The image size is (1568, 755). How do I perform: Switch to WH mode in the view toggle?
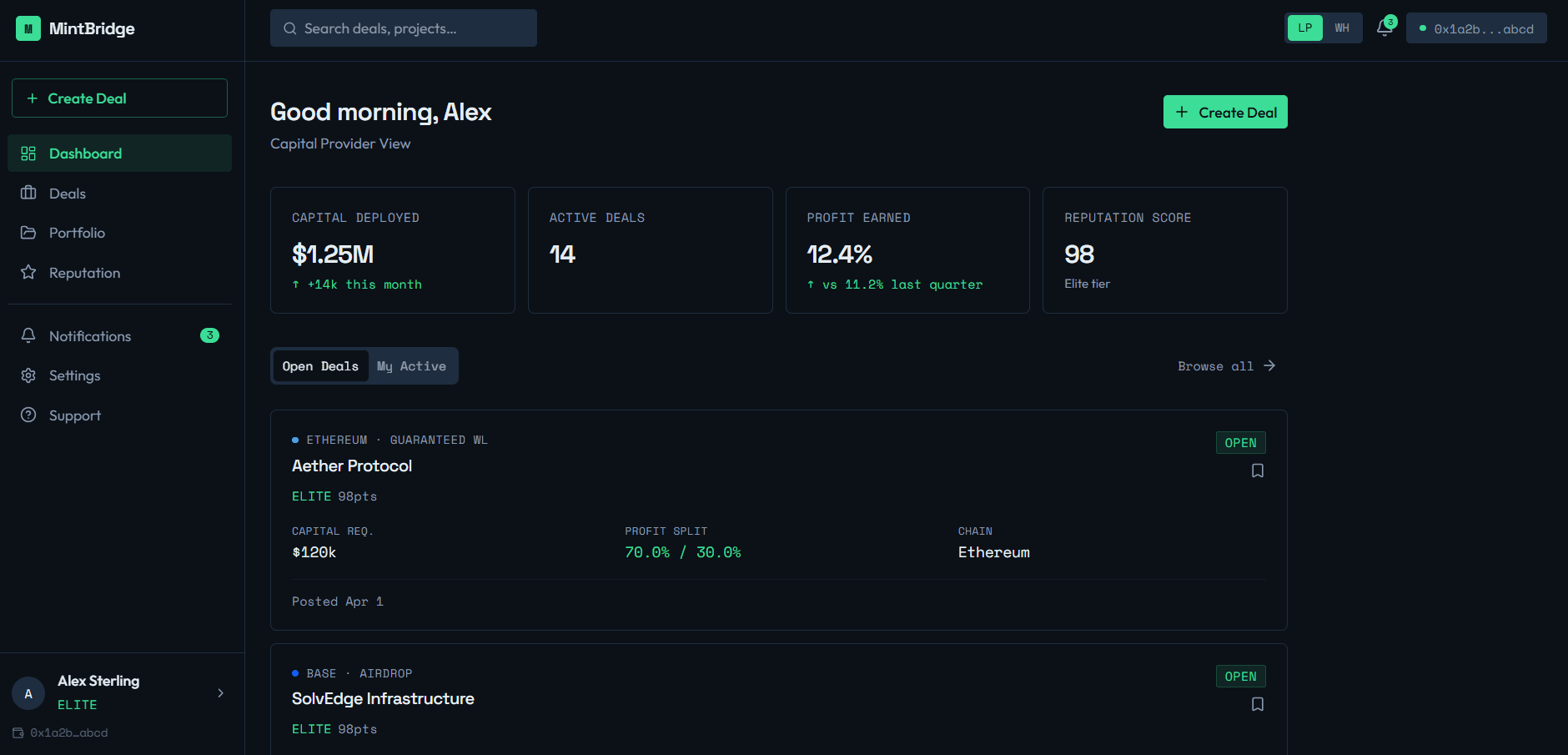1343,27
